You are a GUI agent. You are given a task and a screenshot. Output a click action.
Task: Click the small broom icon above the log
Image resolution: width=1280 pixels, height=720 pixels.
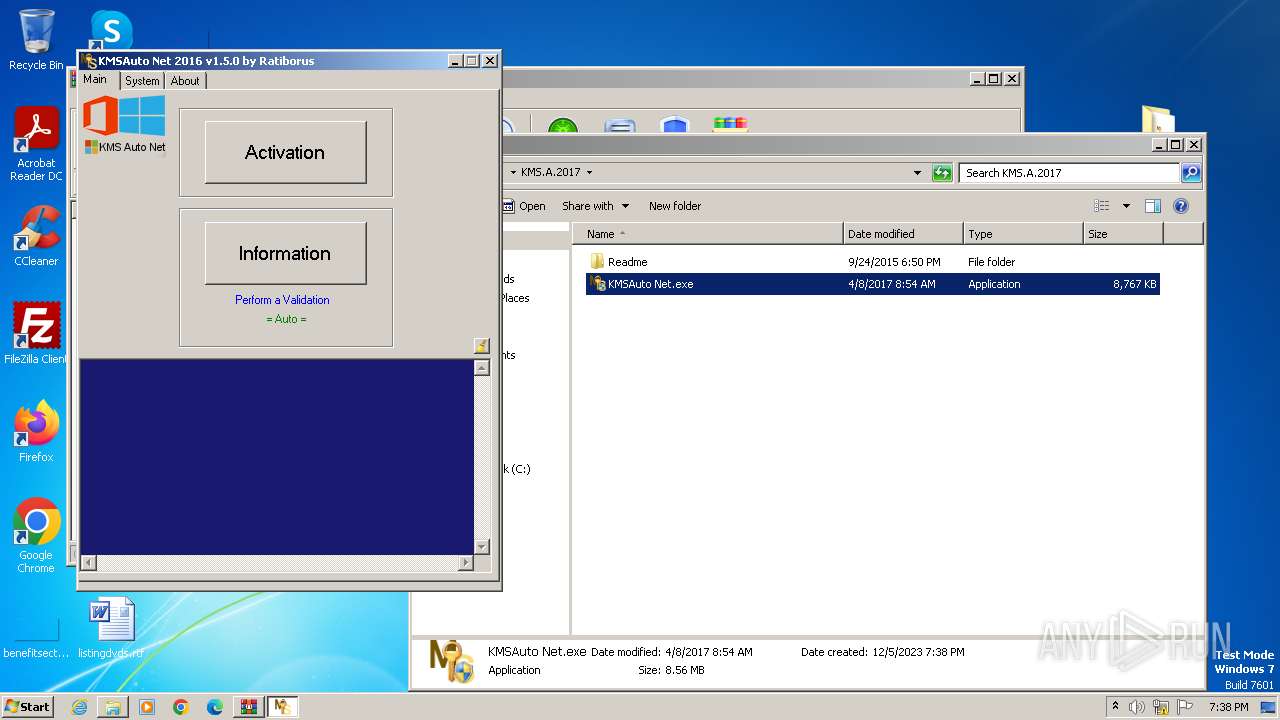(x=481, y=346)
